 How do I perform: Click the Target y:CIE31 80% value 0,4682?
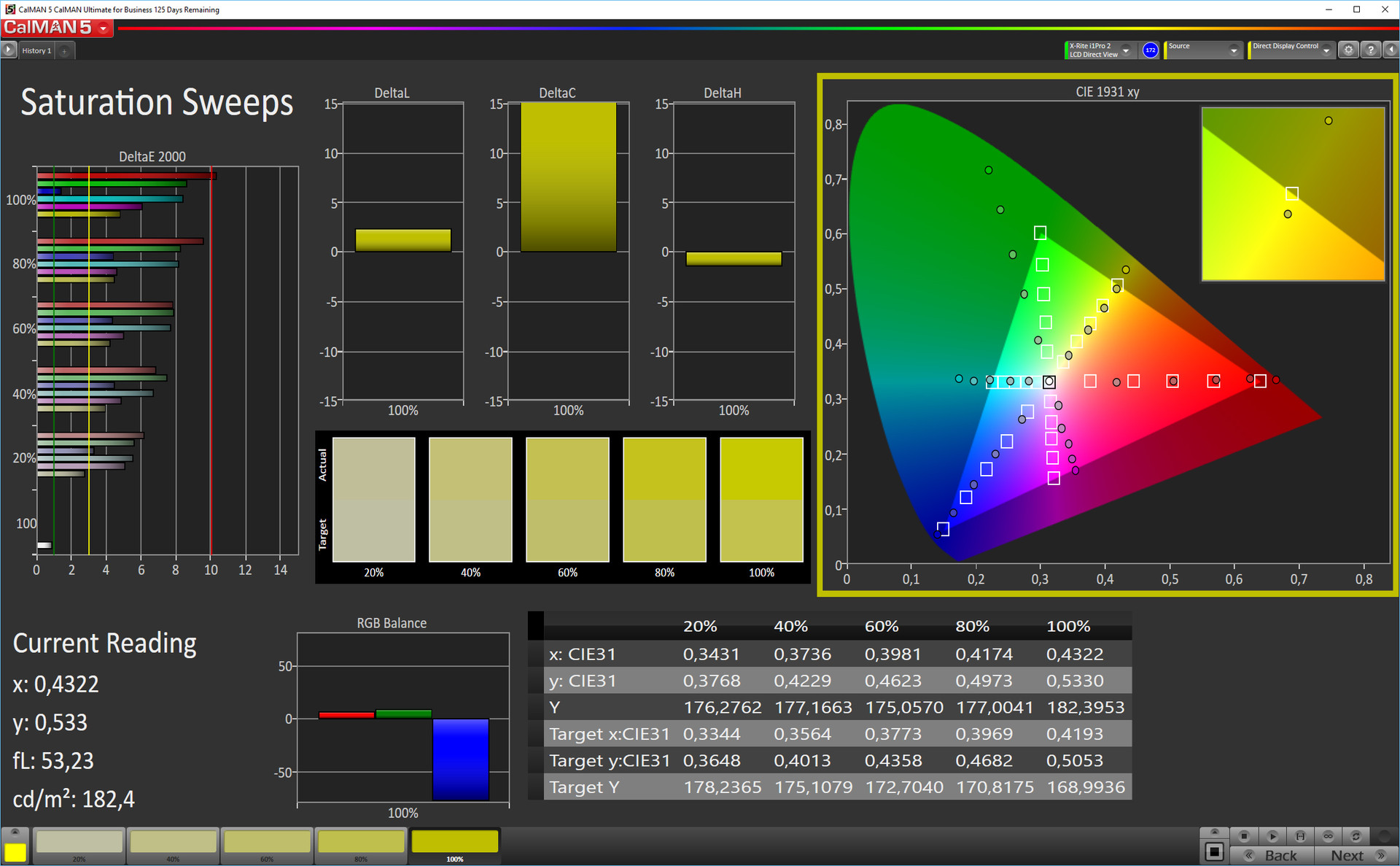click(984, 760)
